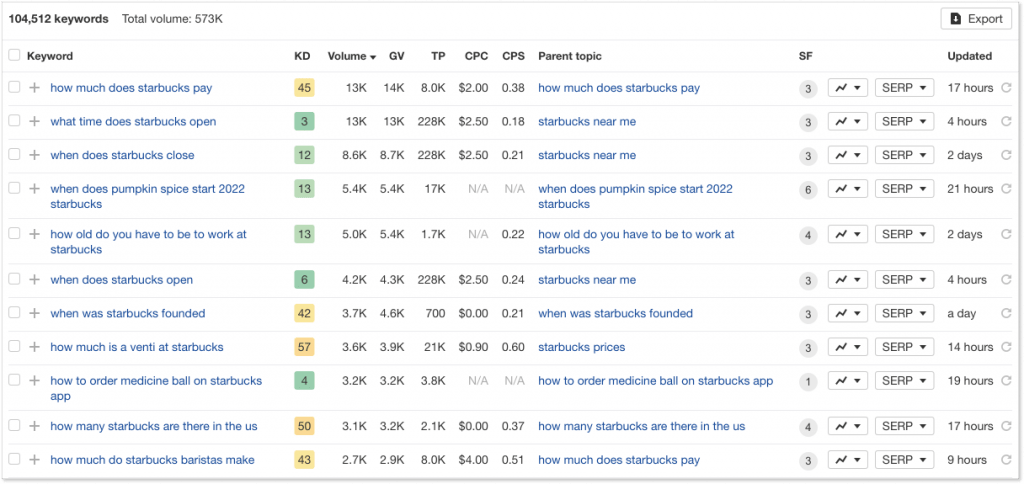Click plus icon beside 'how much does starbucks pay'

click(x=34, y=88)
